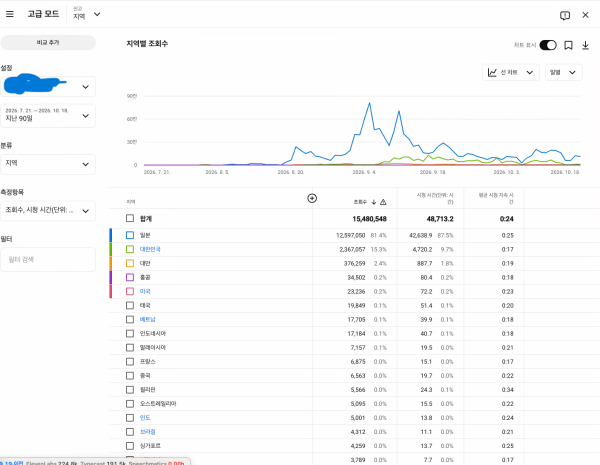The width and height of the screenshot is (600, 465).
Task: Click the 지역별 조회수 chart title
Action: [147, 44]
